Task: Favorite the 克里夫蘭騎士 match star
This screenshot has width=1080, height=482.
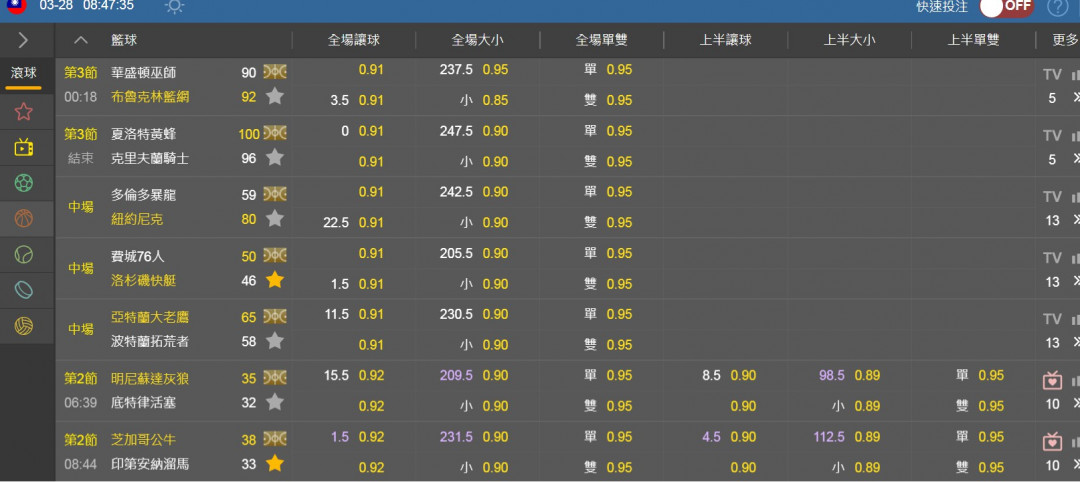Action: click(275, 158)
